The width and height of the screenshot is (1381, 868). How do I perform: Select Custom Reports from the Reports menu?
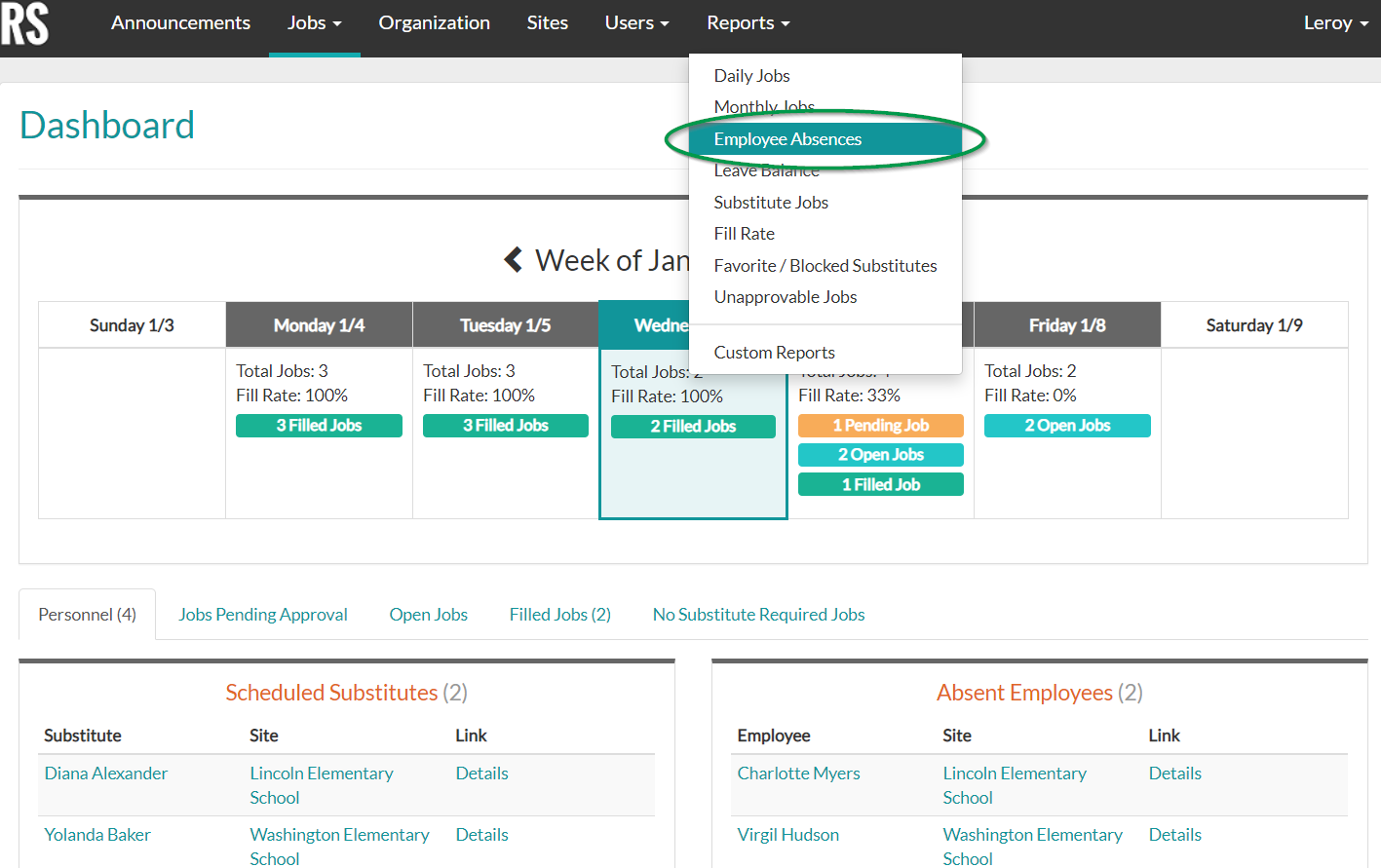[x=774, y=352]
